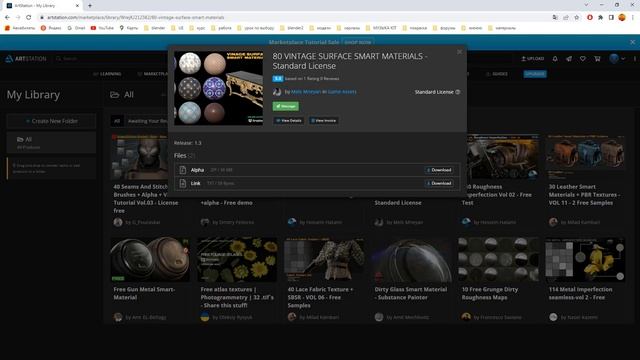The height and width of the screenshot is (360, 640).
Task: Open the Guides menu
Action: tap(497, 74)
